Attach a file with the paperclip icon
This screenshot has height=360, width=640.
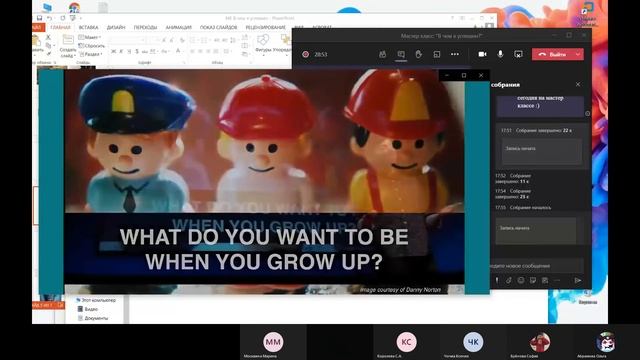click(509, 280)
